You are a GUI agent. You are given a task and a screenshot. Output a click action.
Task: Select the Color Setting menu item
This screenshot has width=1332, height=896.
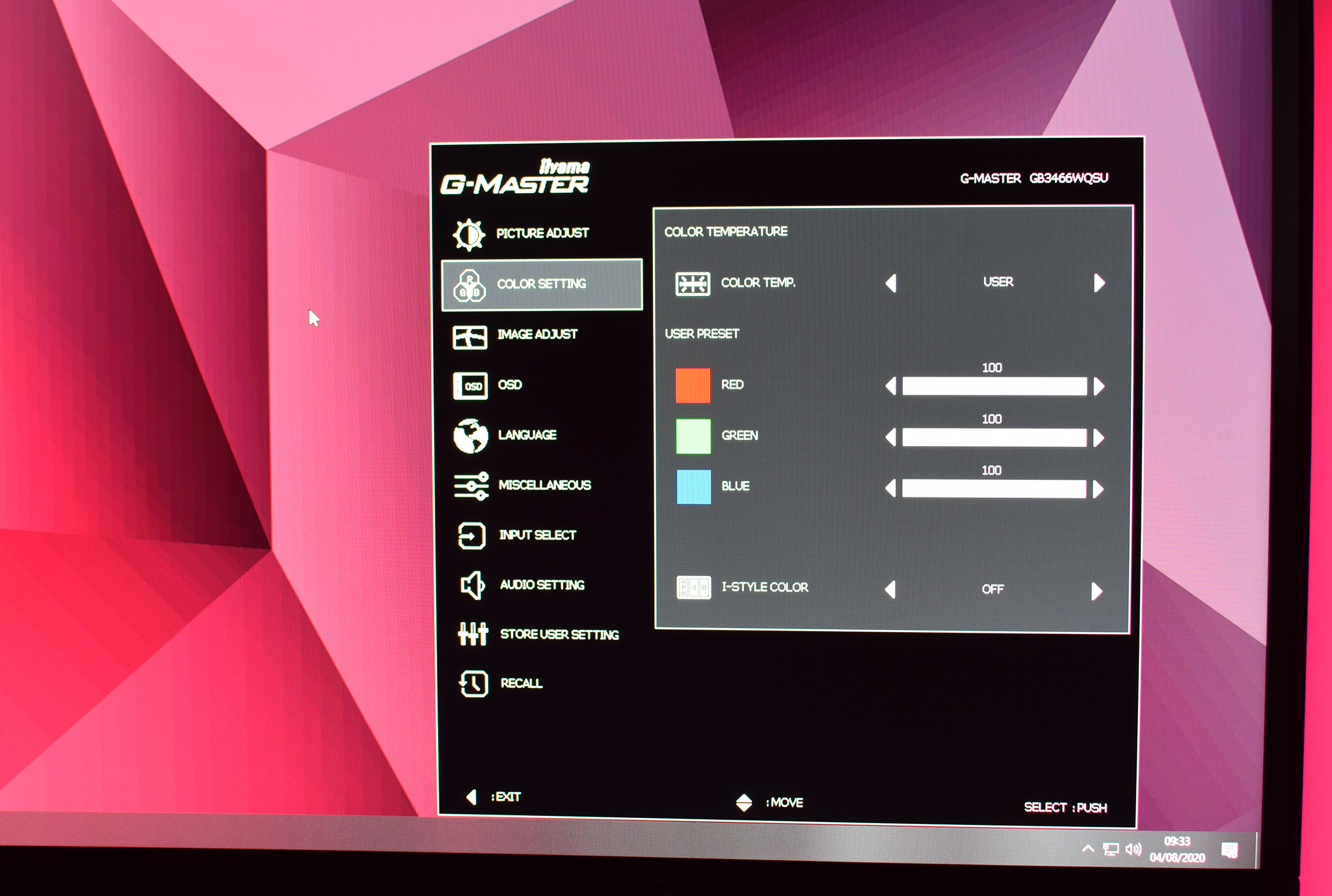coord(541,284)
